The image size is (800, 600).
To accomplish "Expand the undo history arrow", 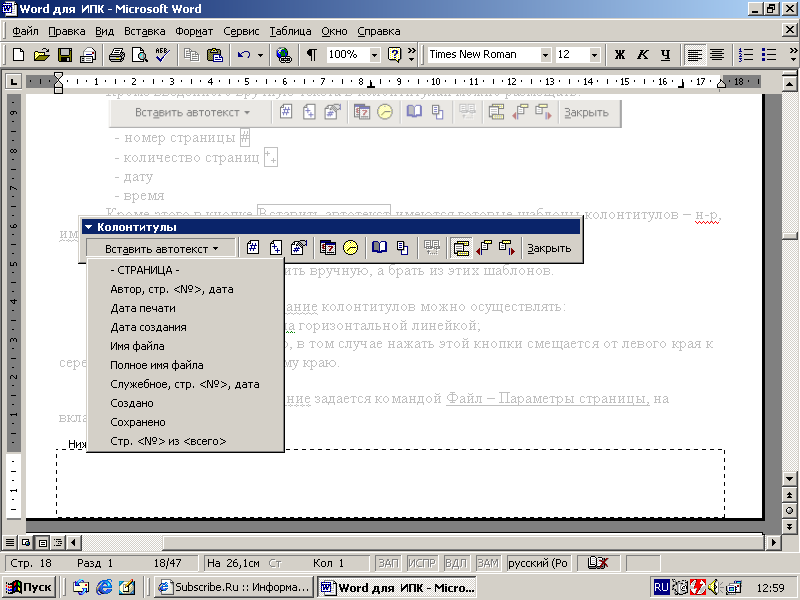I will (260, 54).
